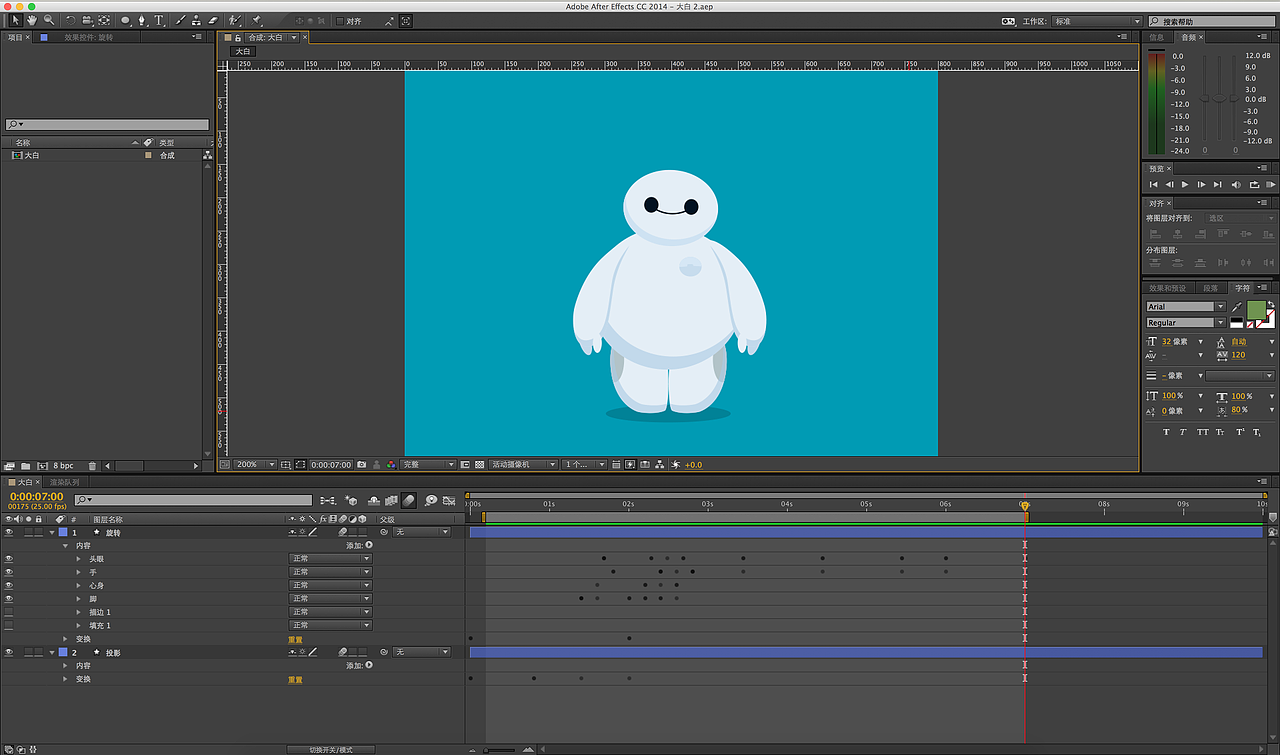The width and height of the screenshot is (1280, 755).
Task: Select the Horizontal Type tool
Action: [x=158, y=20]
